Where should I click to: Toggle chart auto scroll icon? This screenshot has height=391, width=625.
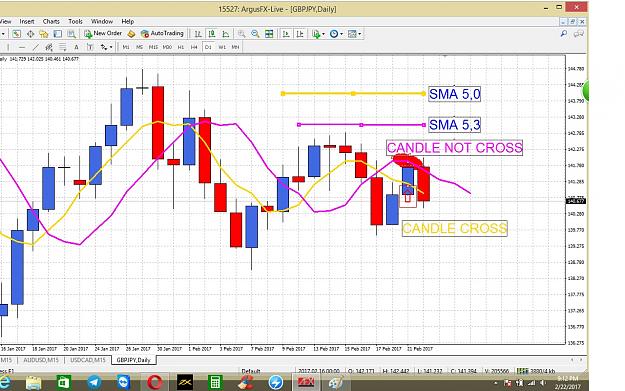[286, 34]
